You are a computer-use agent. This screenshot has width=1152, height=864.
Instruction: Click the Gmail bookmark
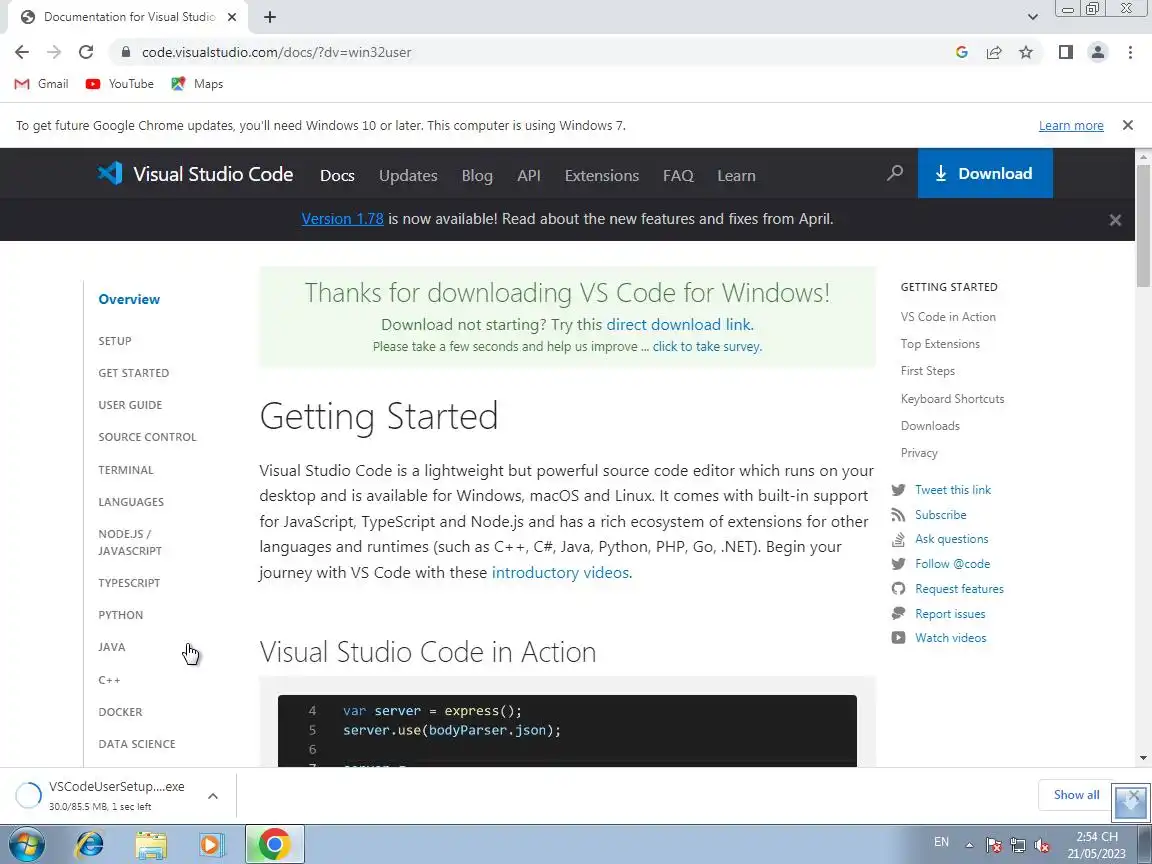[42, 84]
